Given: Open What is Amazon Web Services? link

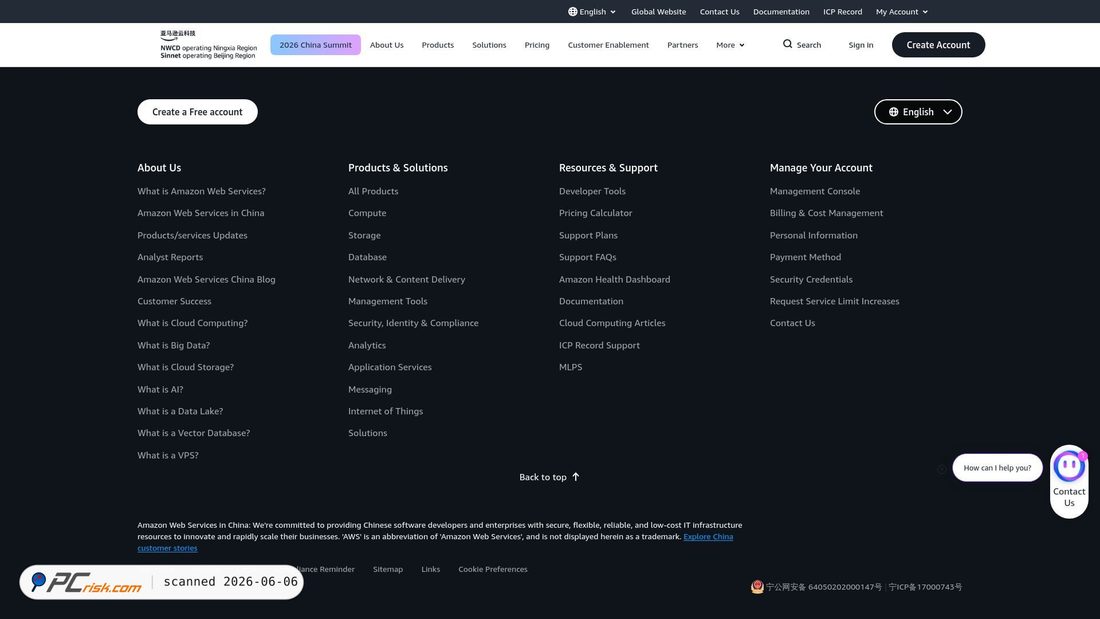Looking at the screenshot, I should 201,191.
